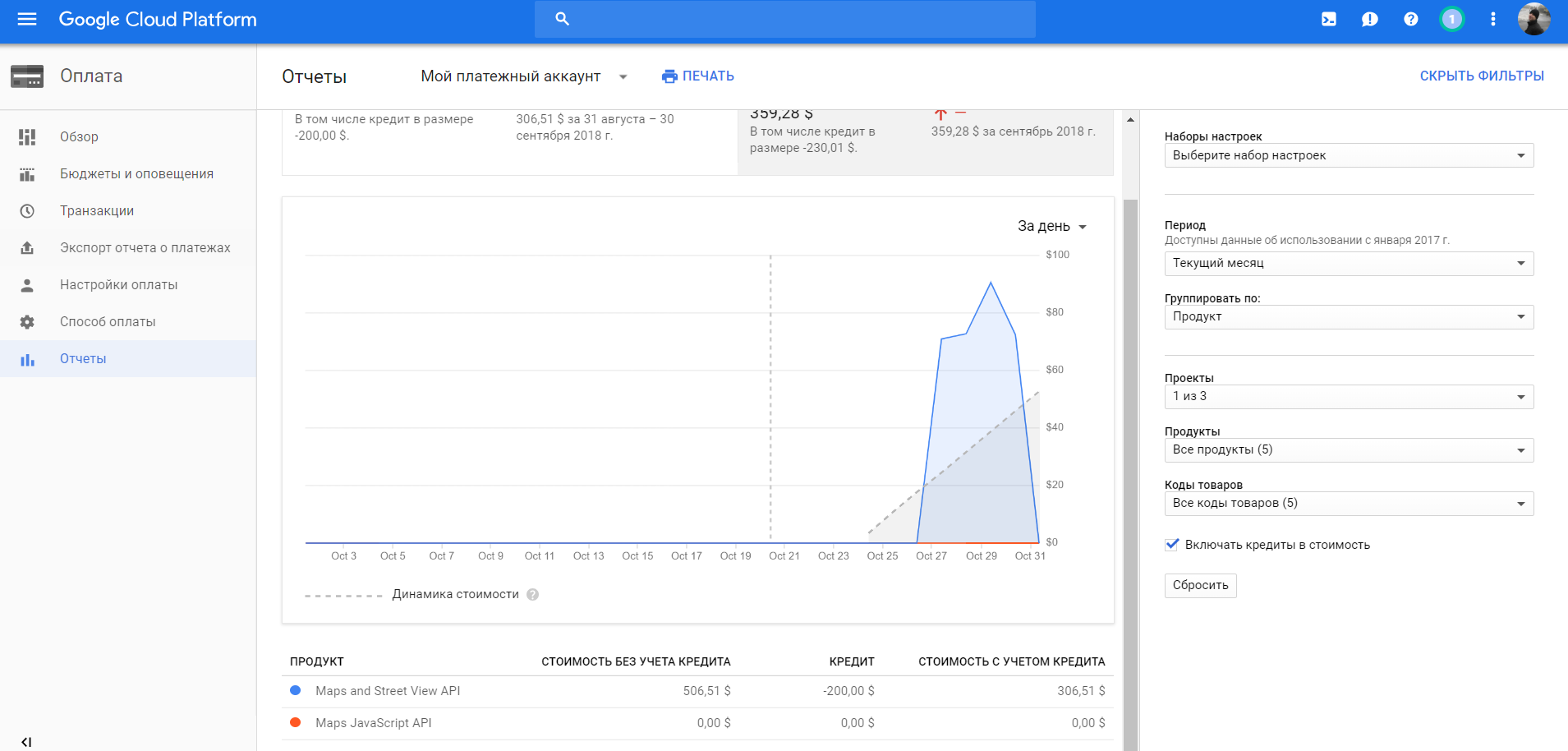The image size is (1568, 751).
Task: Expand the Период dropdown Текущий месяц
Action: tap(1348, 264)
